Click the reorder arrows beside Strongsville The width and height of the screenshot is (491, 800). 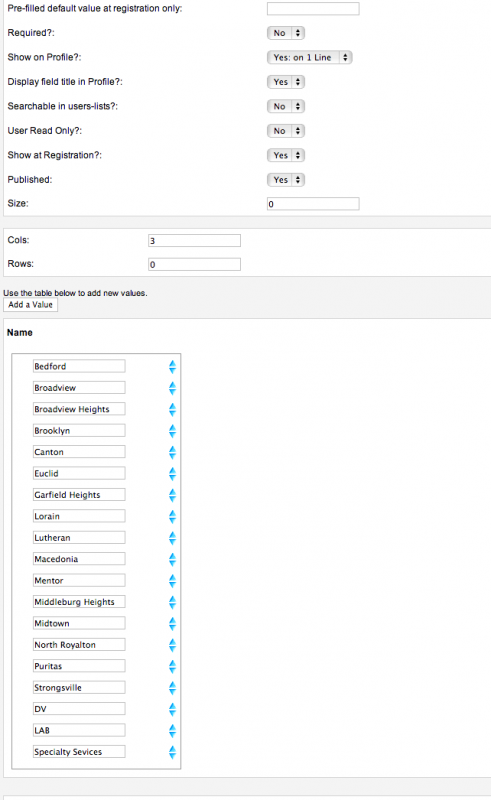173,688
